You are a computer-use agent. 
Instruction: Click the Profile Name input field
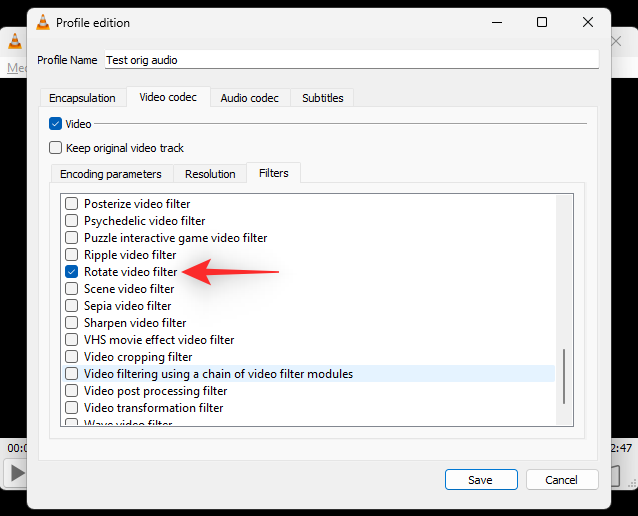coord(352,60)
